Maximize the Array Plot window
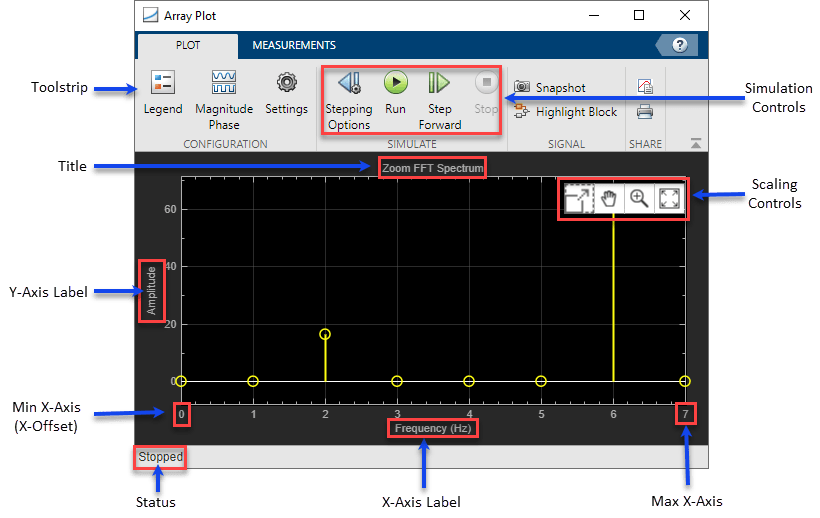The image size is (820, 518). pos(639,15)
